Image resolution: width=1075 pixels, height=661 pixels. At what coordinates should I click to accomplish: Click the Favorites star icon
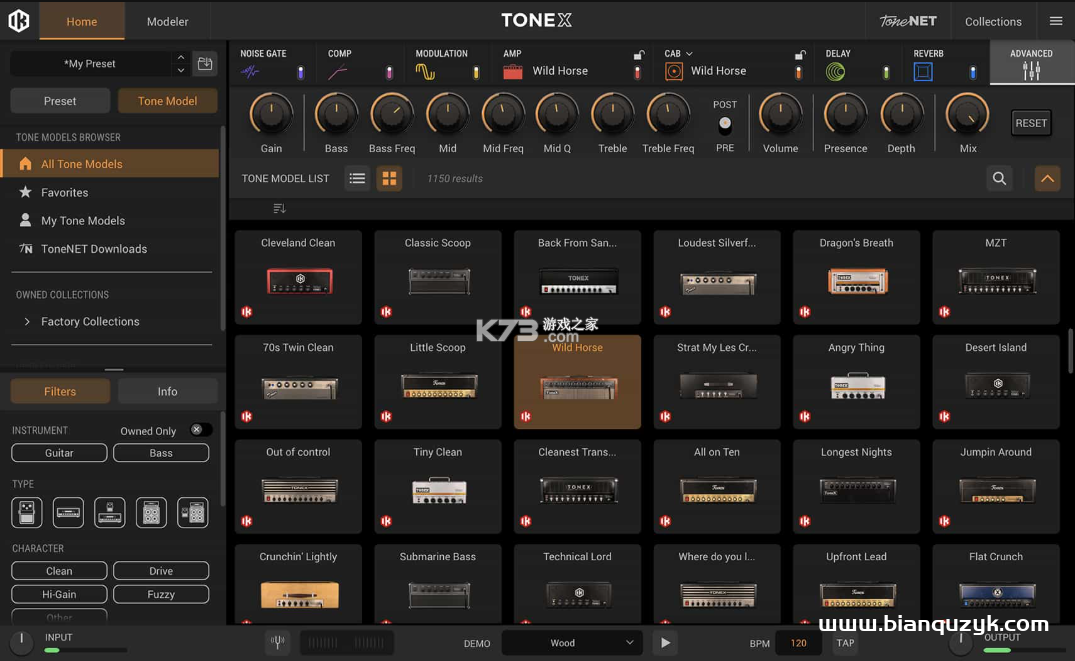click(25, 192)
